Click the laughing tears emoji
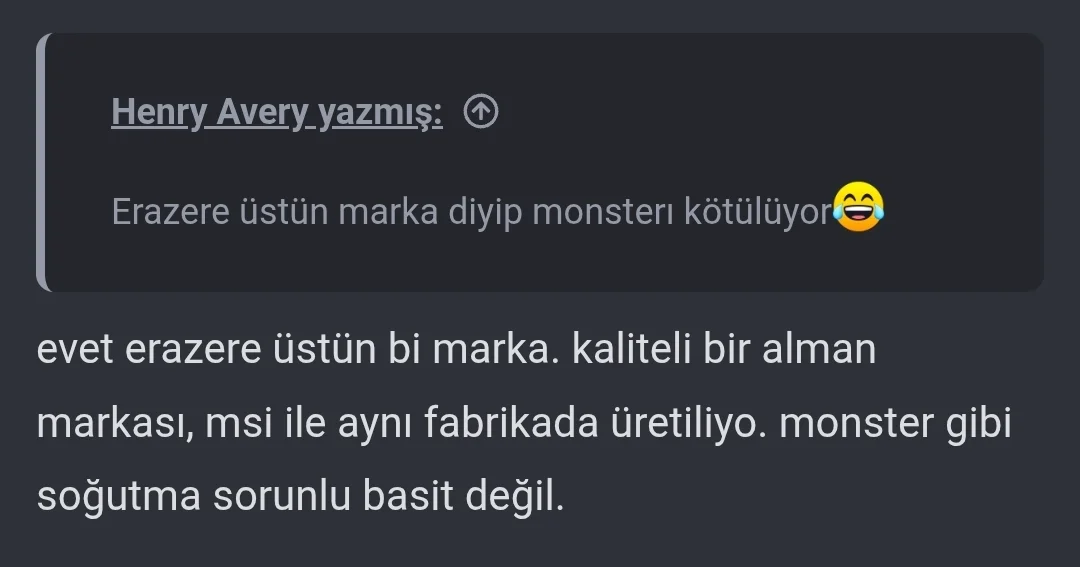Screen dimensions: 1080x567 point(858,208)
